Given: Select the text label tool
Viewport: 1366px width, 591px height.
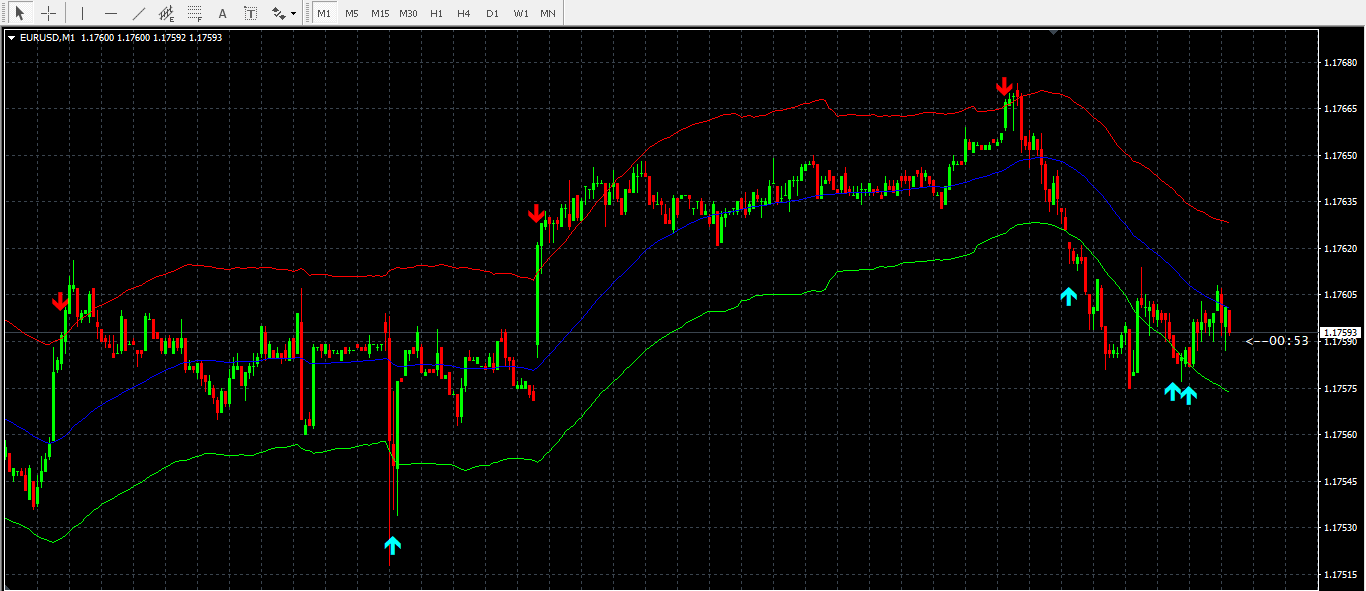Looking at the screenshot, I should coord(250,14).
